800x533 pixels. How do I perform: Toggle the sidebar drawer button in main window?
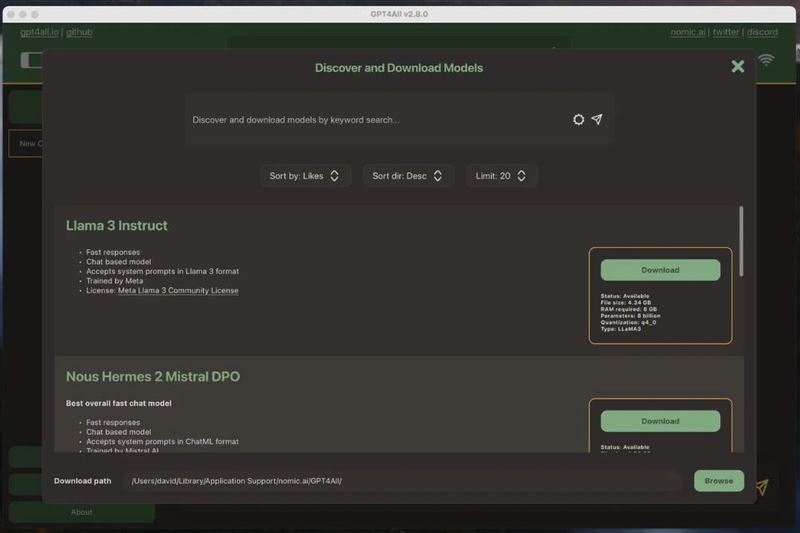[32, 60]
